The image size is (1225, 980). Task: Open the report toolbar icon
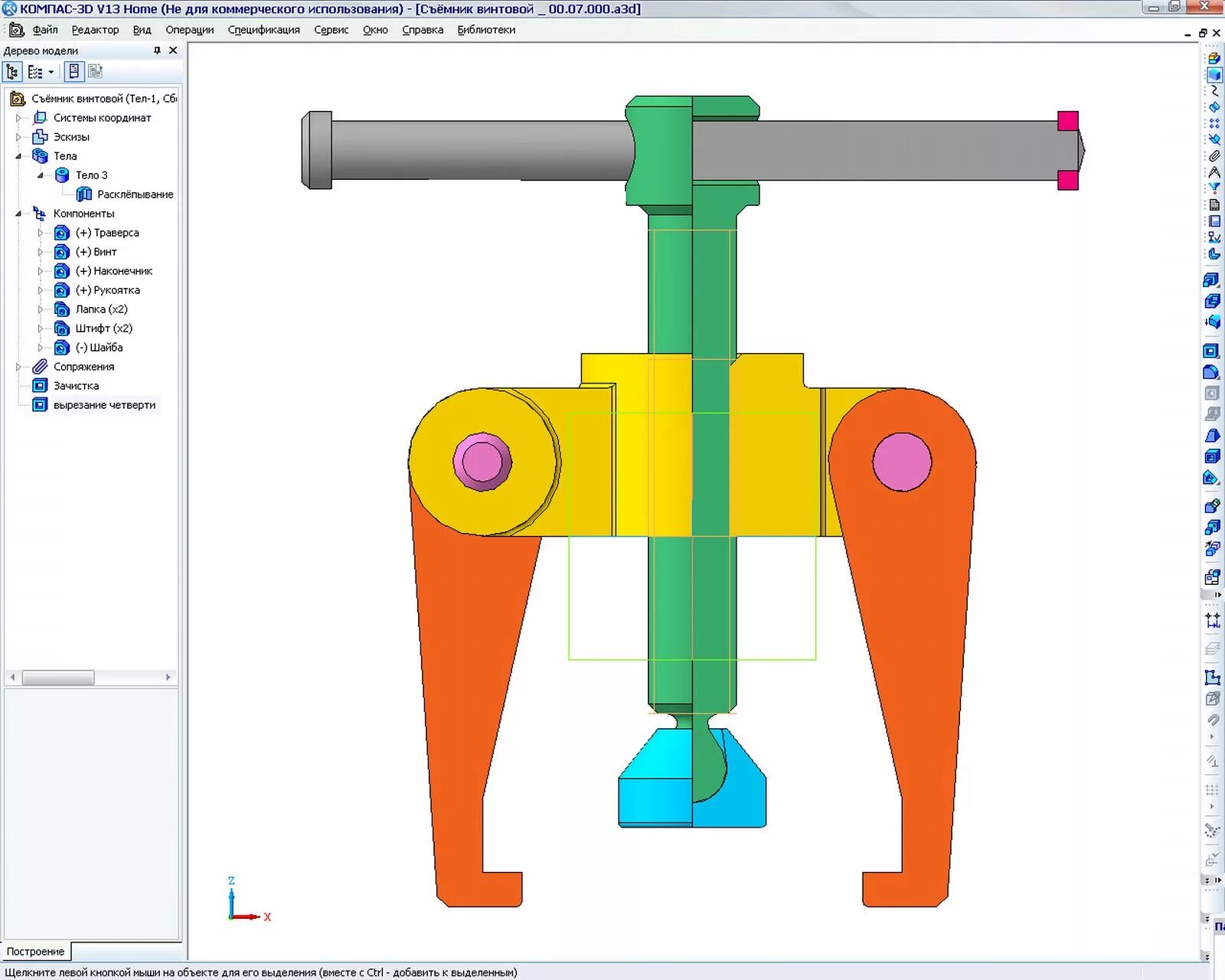tap(1214, 221)
